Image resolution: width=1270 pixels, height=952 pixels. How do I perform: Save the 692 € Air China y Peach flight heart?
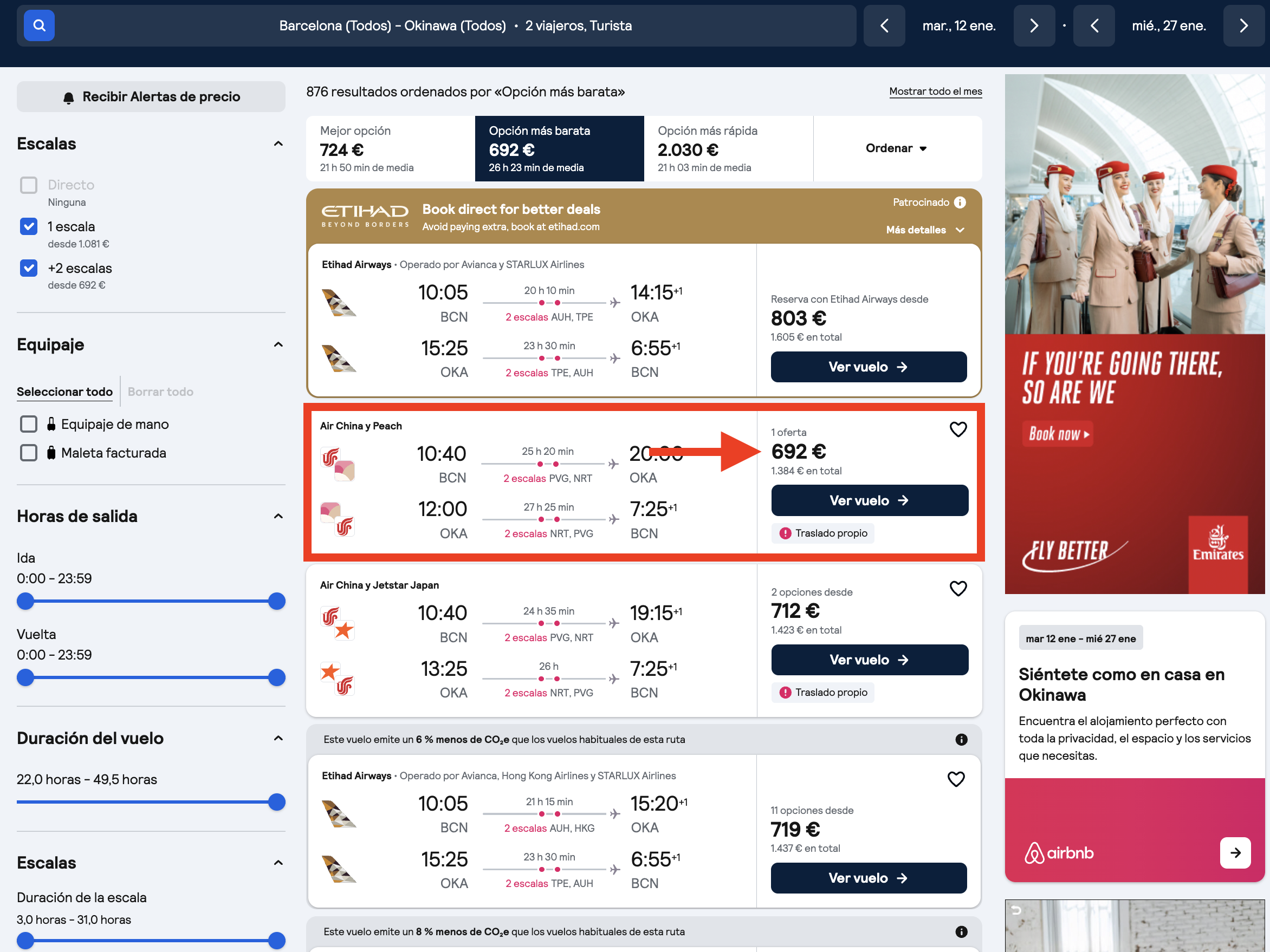coord(958,429)
